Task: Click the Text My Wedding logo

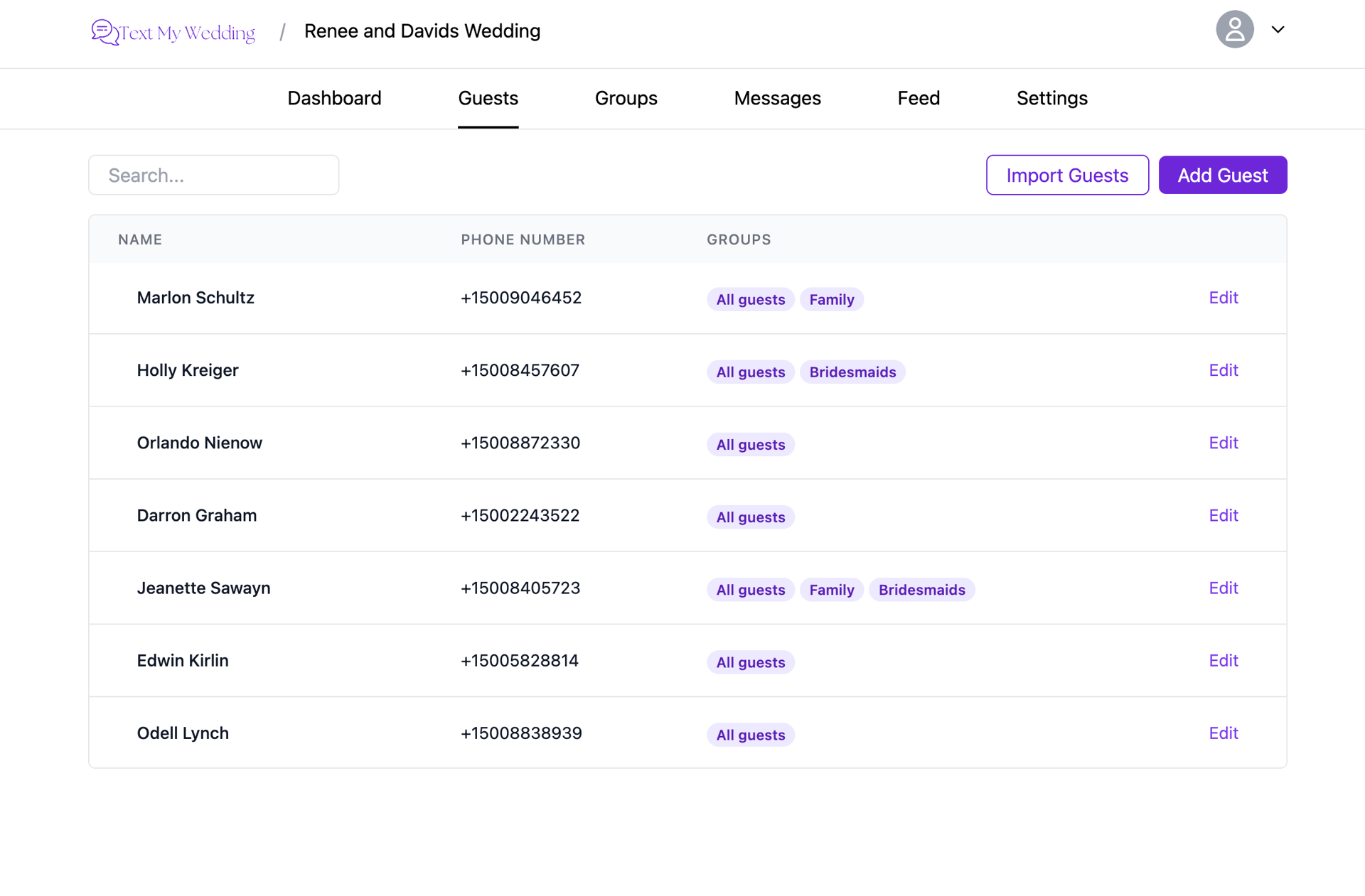Action: coord(173,32)
